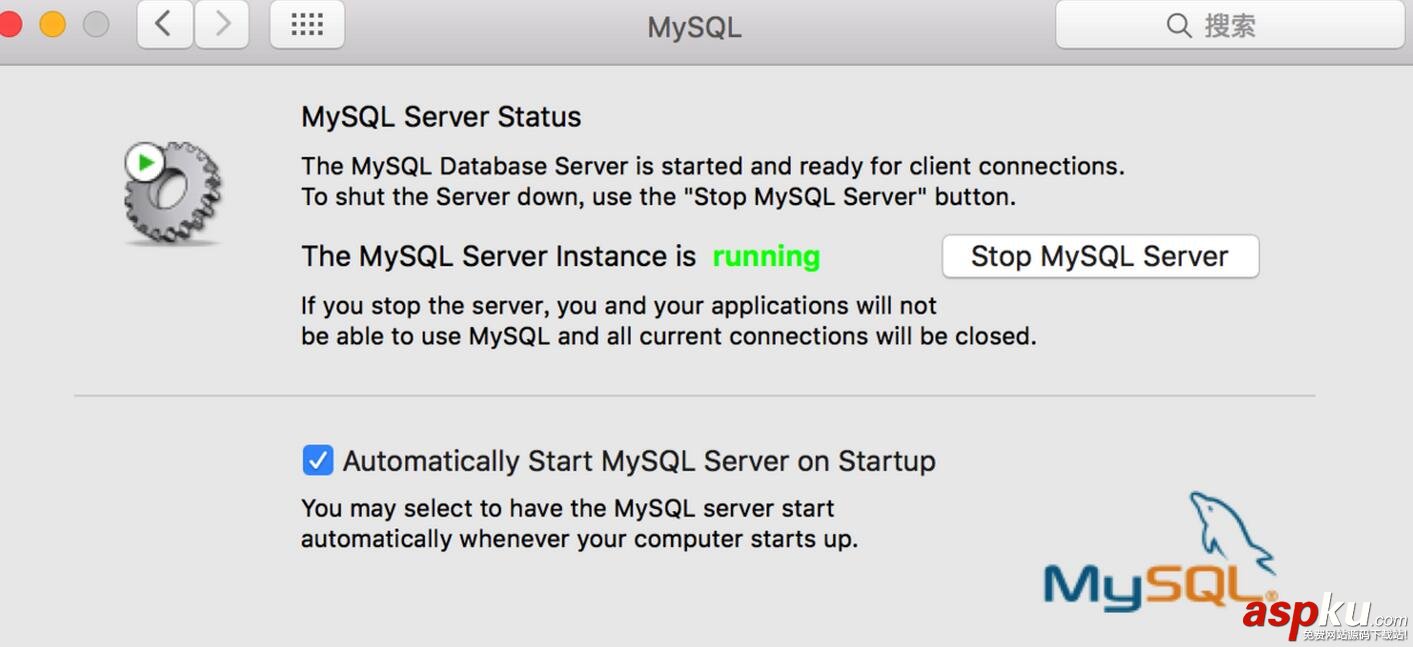Screen dimensions: 1413x647
Task: Click the aspku.com watermark link
Action: pyautogui.click(x=1323, y=615)
